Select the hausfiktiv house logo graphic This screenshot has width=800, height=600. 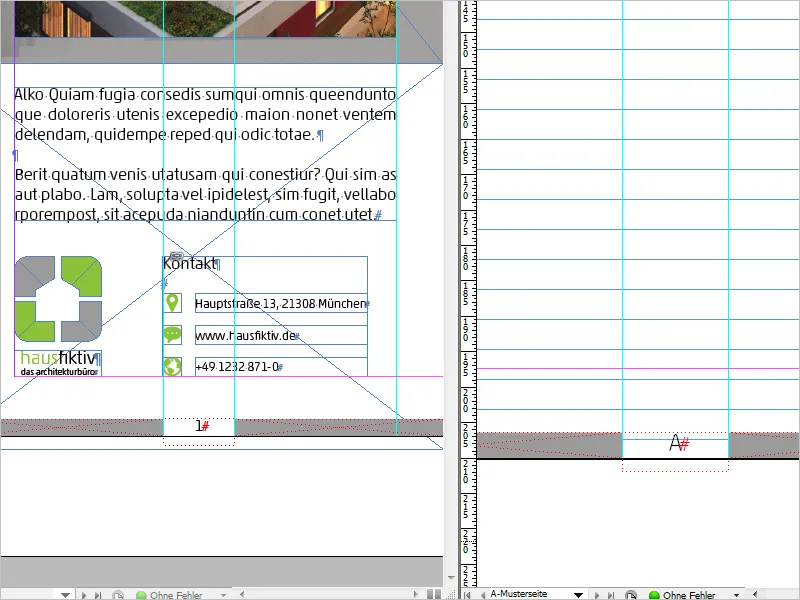click(x=58, y=299)
